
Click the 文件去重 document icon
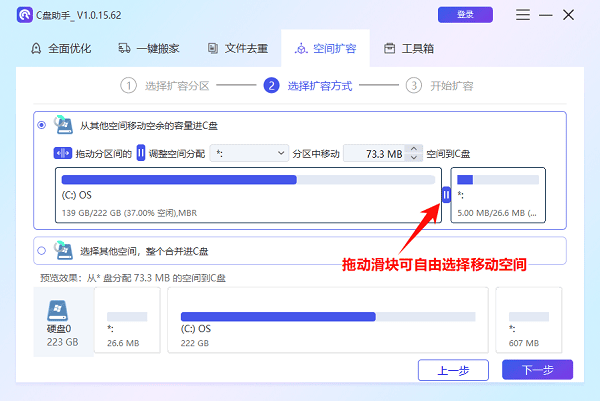213,48
